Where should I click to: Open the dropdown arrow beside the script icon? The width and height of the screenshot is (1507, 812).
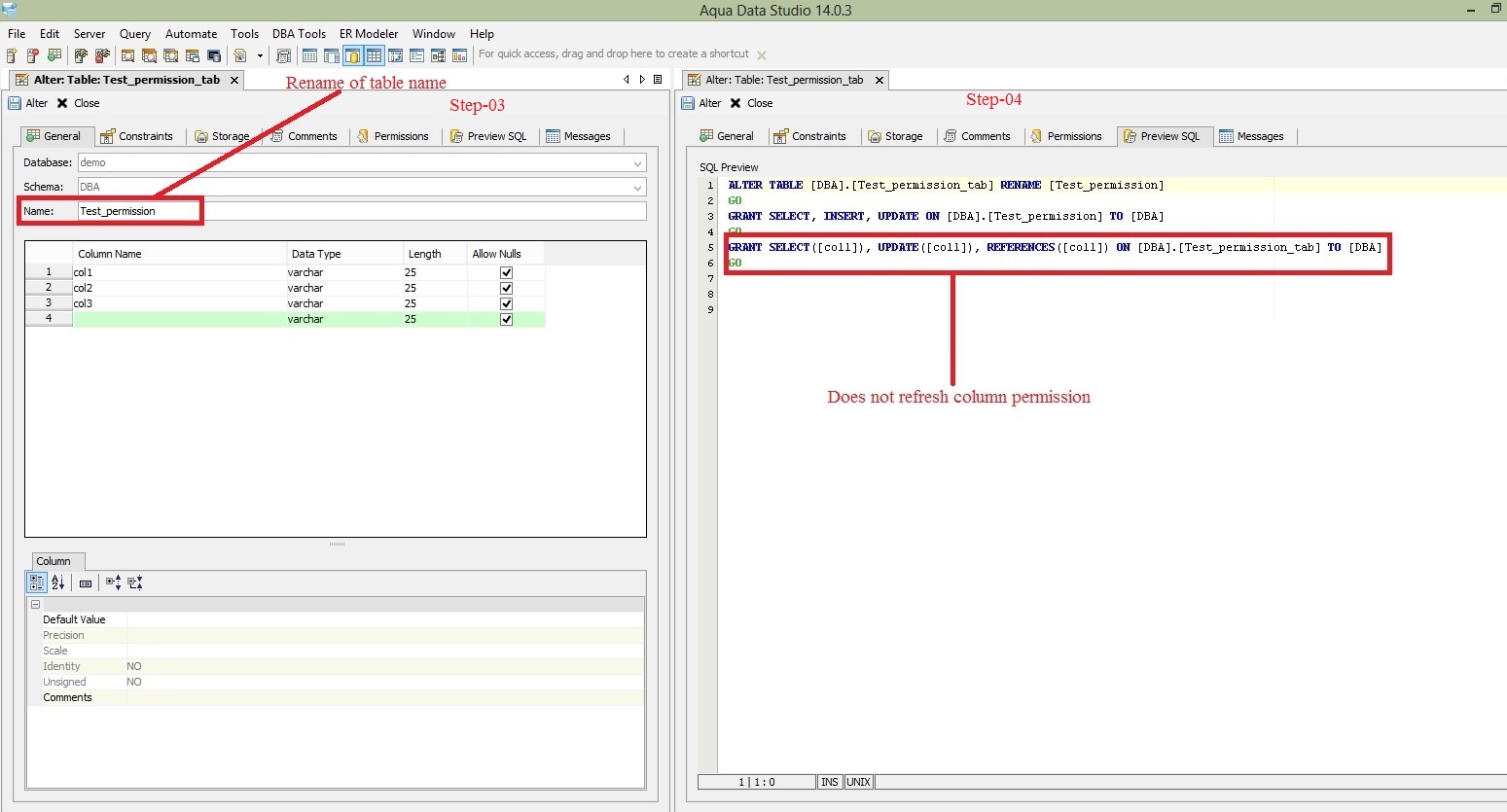[x=260, y=55]
